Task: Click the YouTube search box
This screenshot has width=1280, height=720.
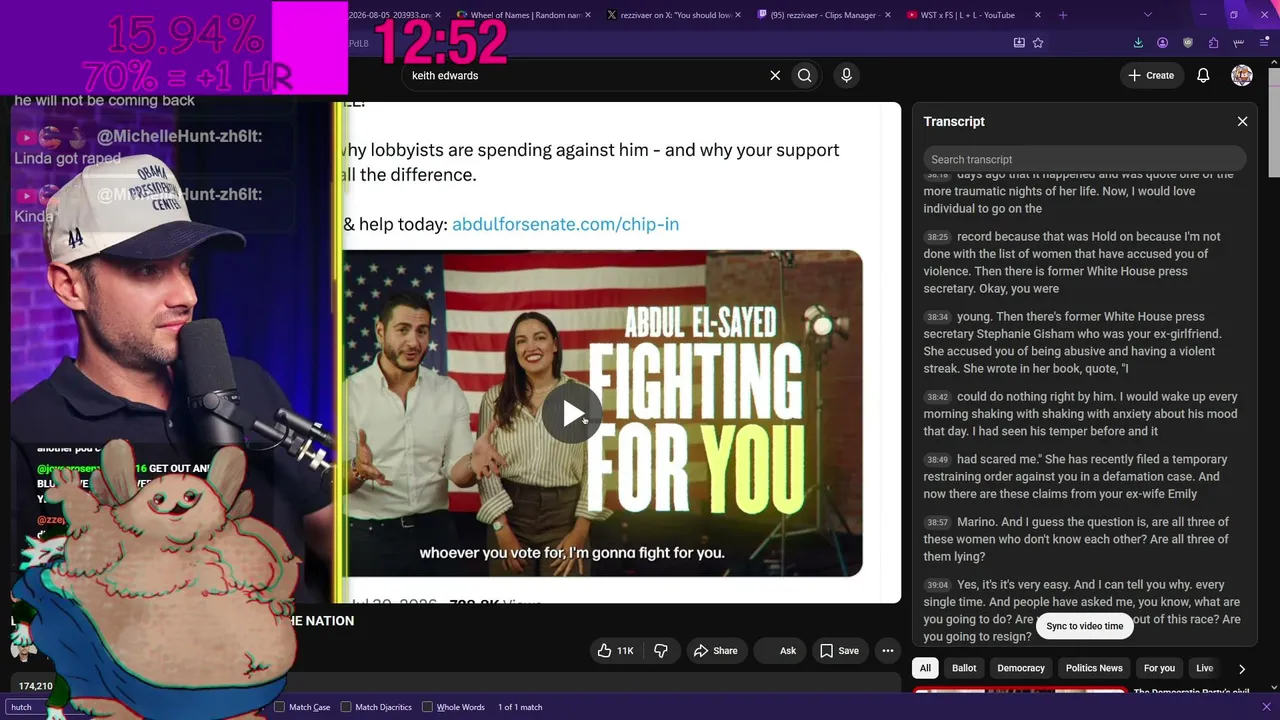Action: pyautogui.click(x=584, y=75)
